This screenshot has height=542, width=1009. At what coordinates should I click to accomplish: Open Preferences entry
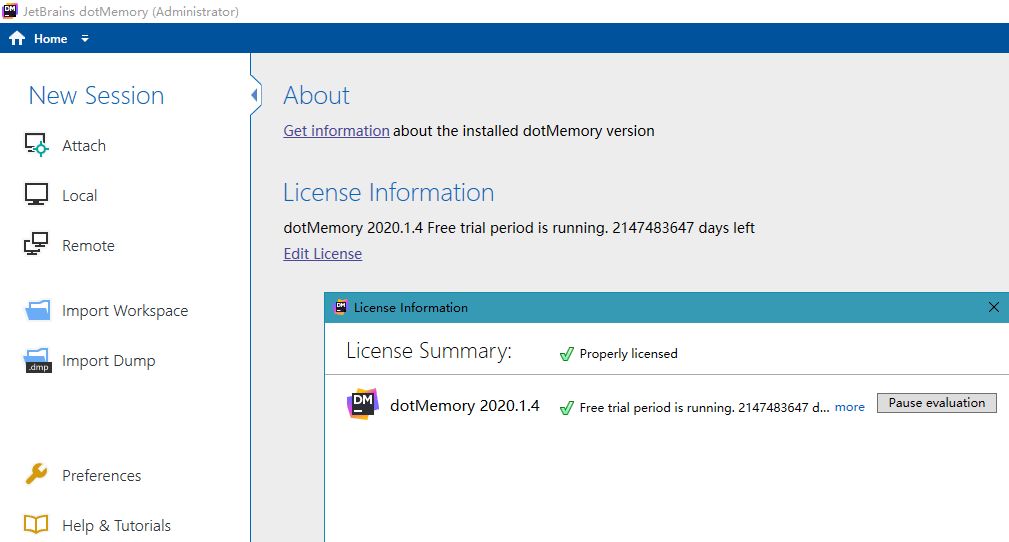tap(101, 476)
